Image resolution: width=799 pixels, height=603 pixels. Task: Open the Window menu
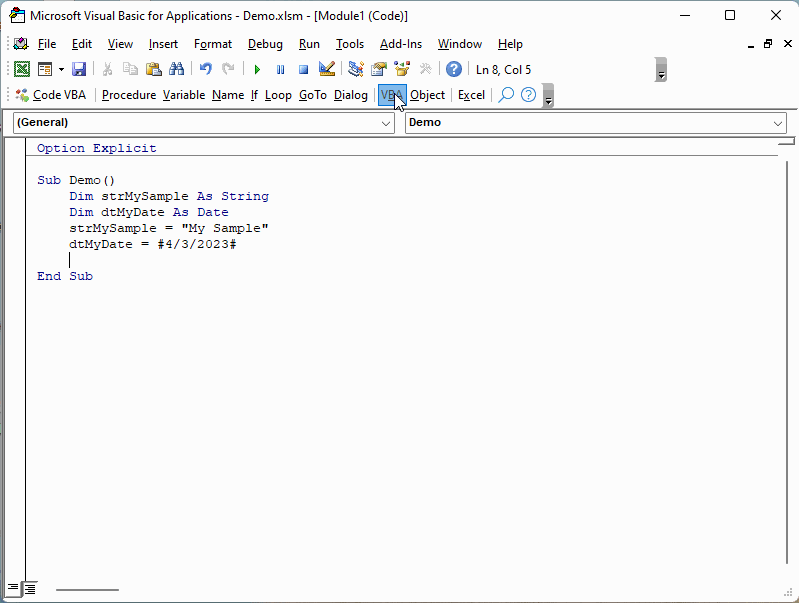[460, 44]
